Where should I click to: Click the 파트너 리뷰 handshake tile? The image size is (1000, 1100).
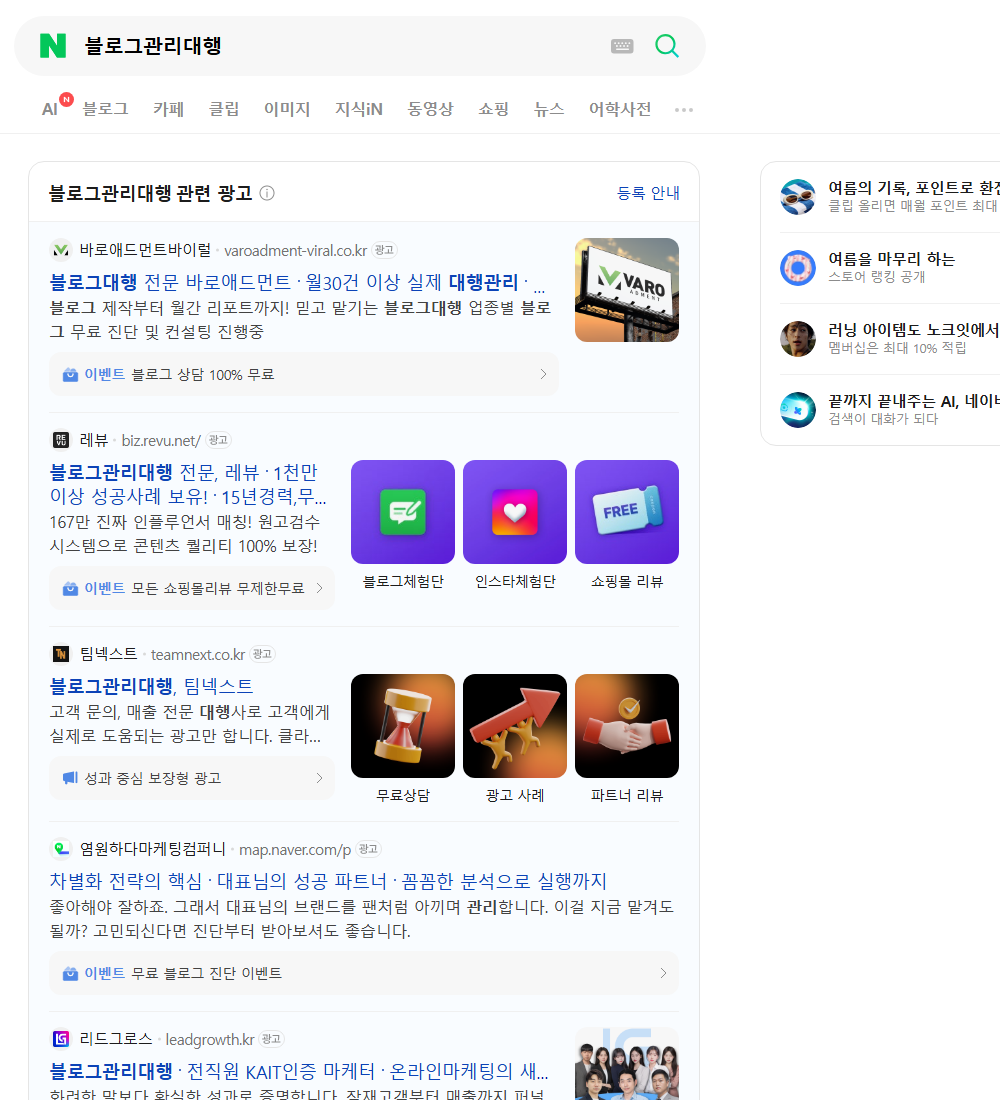(x=627, y=726)
